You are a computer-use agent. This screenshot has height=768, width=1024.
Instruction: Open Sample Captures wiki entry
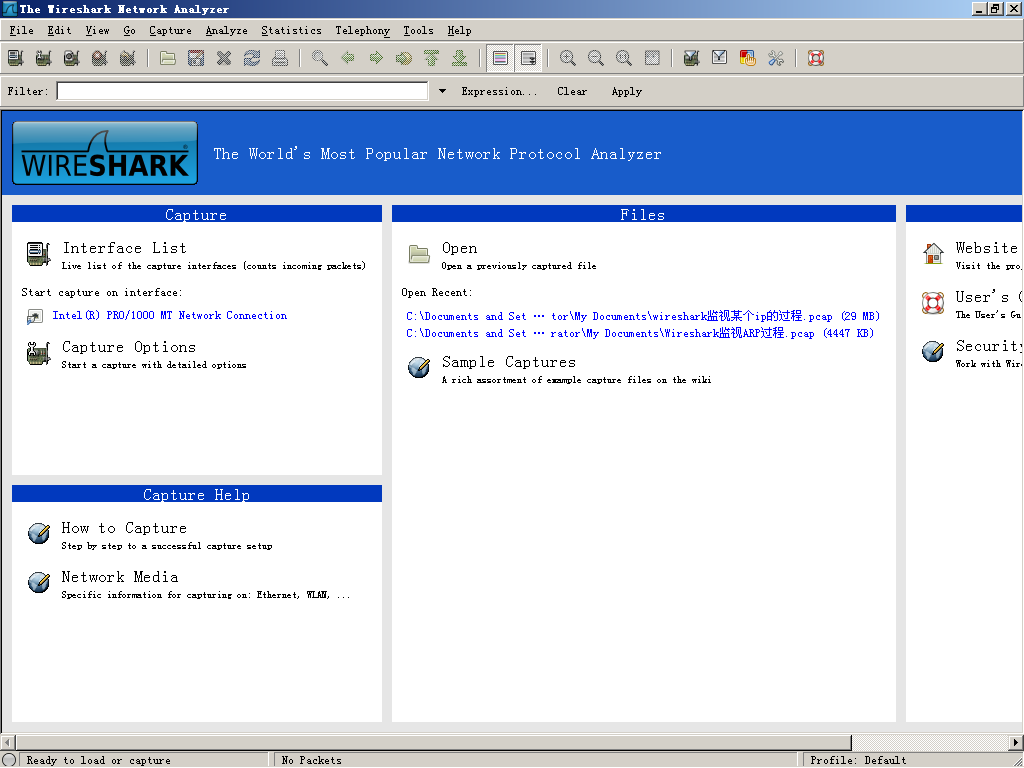[x=509, y=362]
